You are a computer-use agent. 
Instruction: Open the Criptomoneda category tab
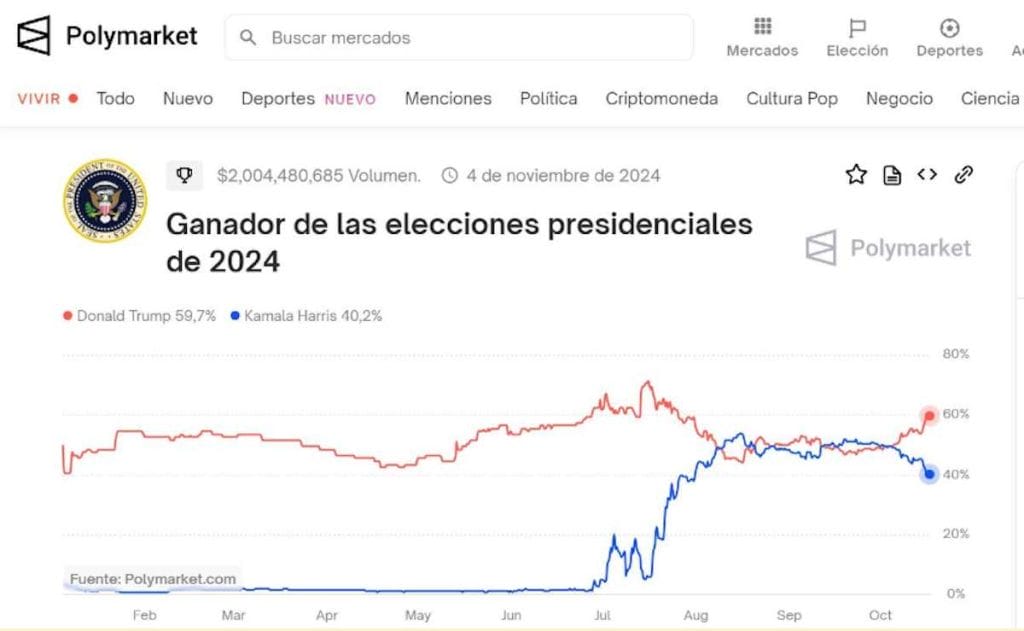pyautogui.click(x=661, y=98)
